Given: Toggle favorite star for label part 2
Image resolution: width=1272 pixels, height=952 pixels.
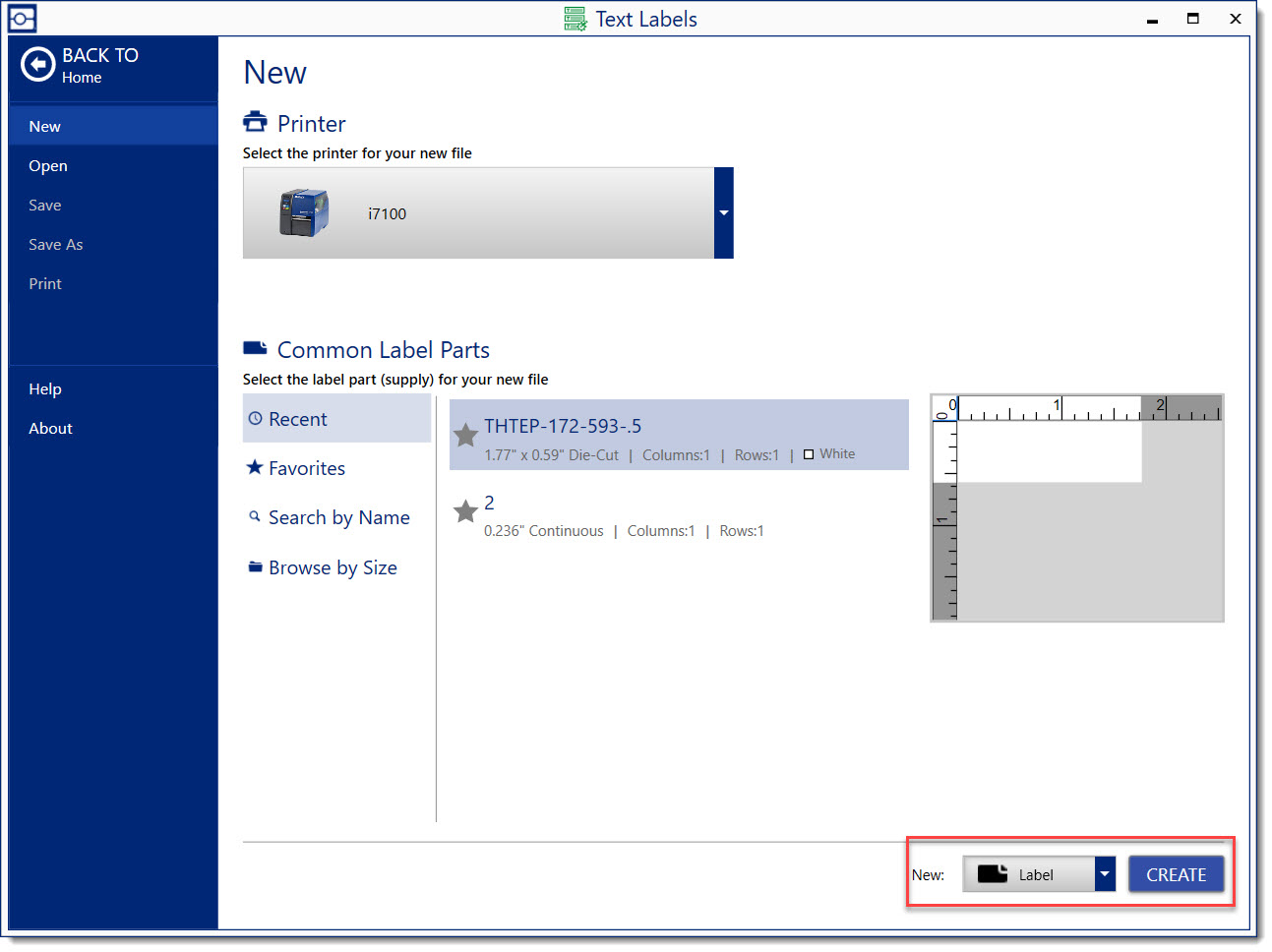Looking at the screenshot, I should point(465,511).
